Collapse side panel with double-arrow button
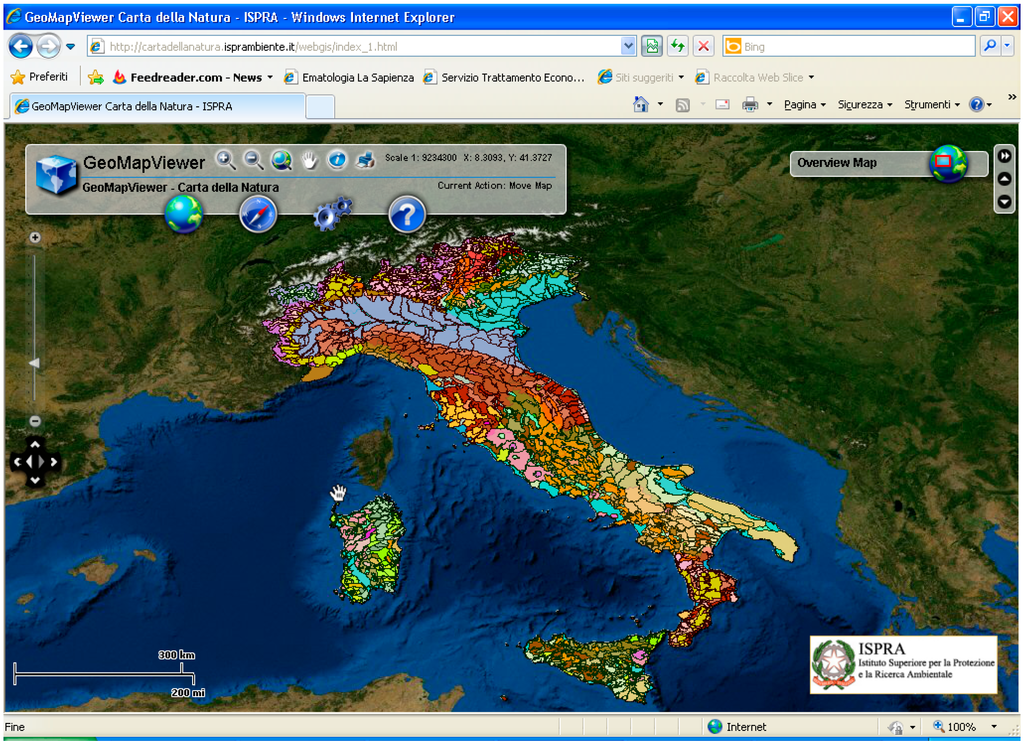 (1005, 156)
